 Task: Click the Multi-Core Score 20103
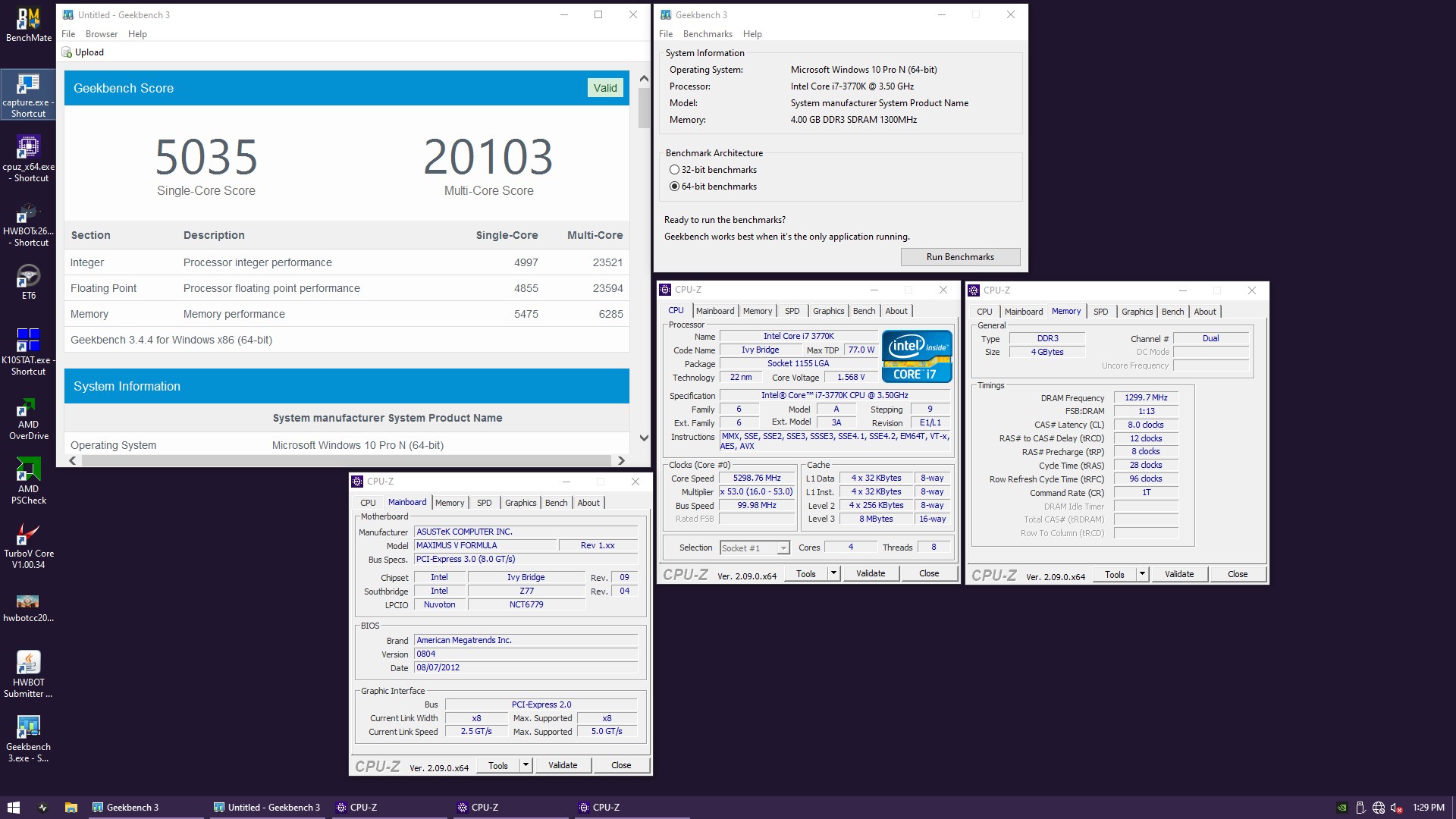(488, 157)
